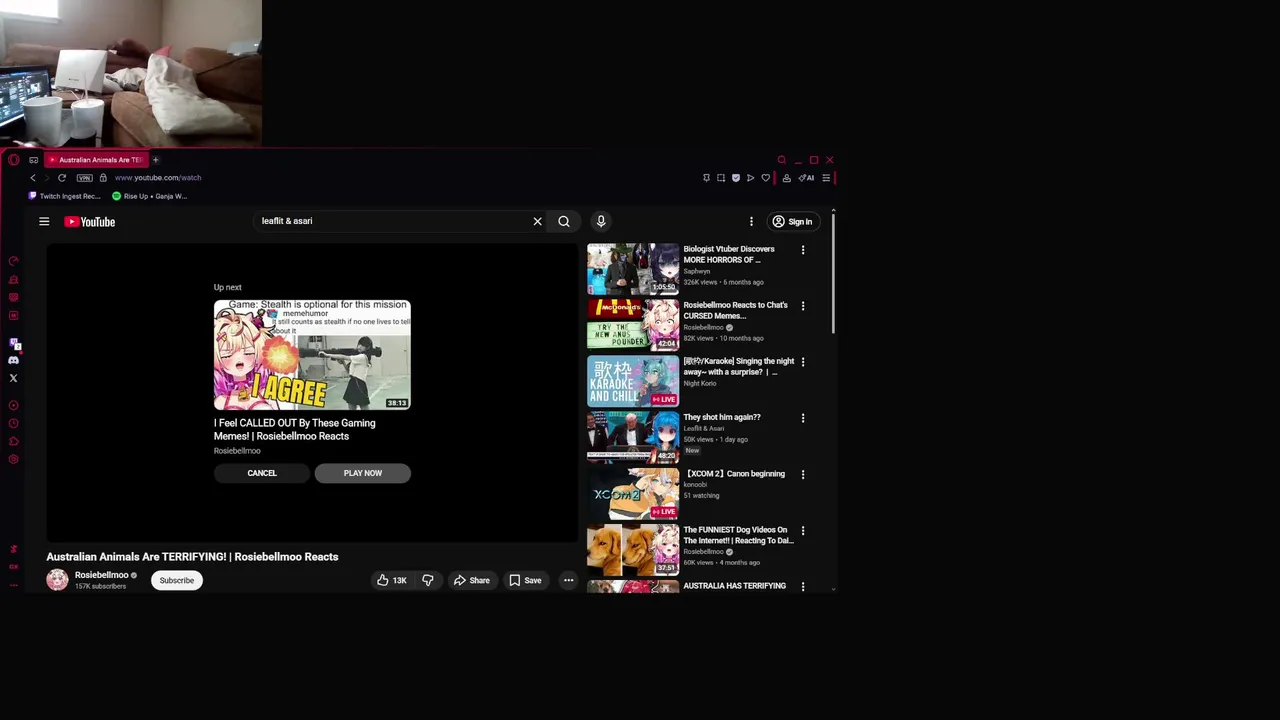
Task: Subscribe to Rosiebellmoo
Action: coord(177,580)
